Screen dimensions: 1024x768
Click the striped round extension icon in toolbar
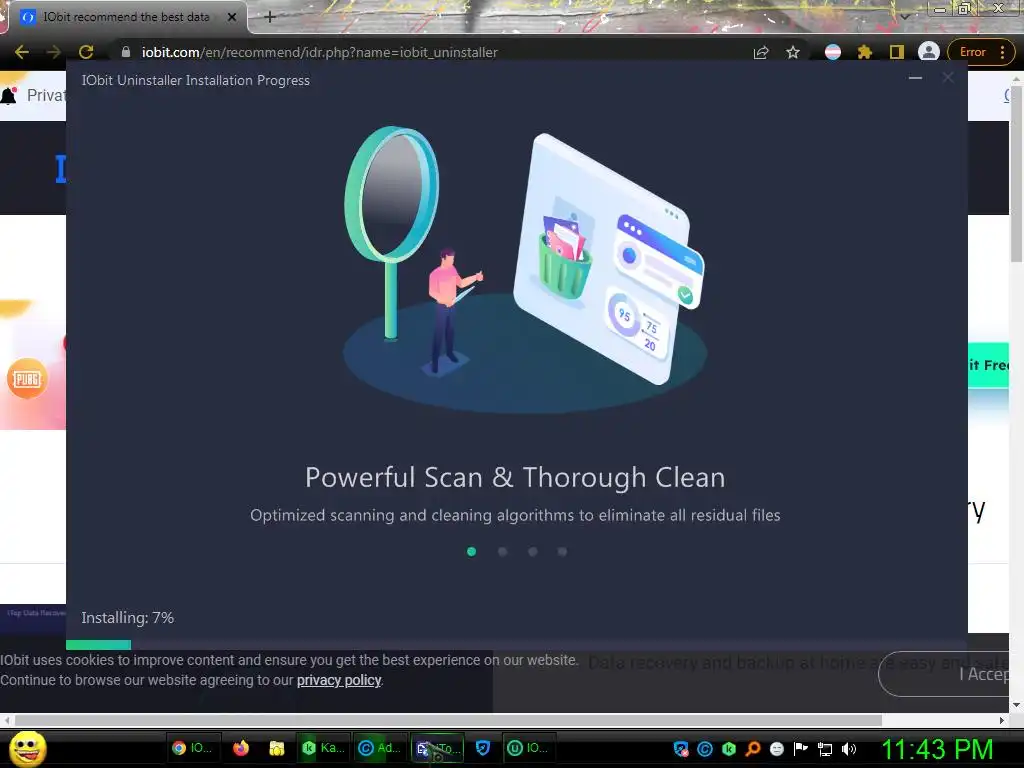[x=833, y=52]
